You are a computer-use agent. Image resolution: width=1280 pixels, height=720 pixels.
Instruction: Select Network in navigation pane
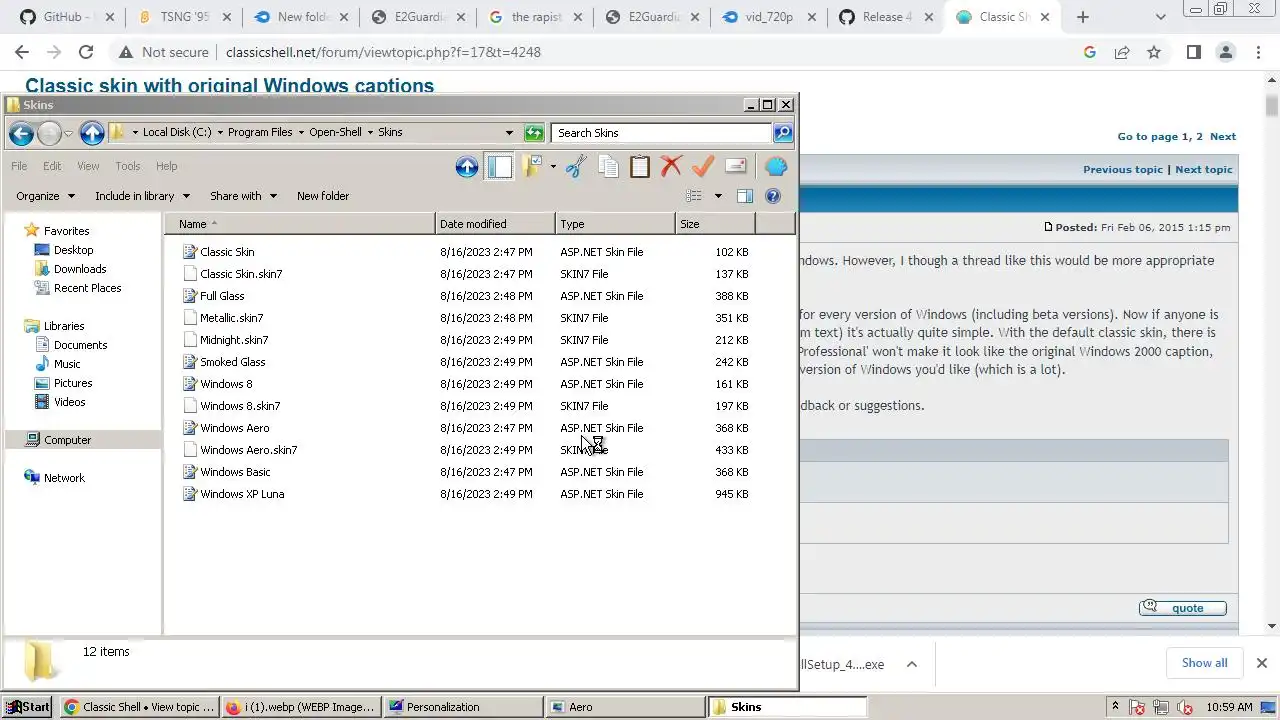coord(64,478)
